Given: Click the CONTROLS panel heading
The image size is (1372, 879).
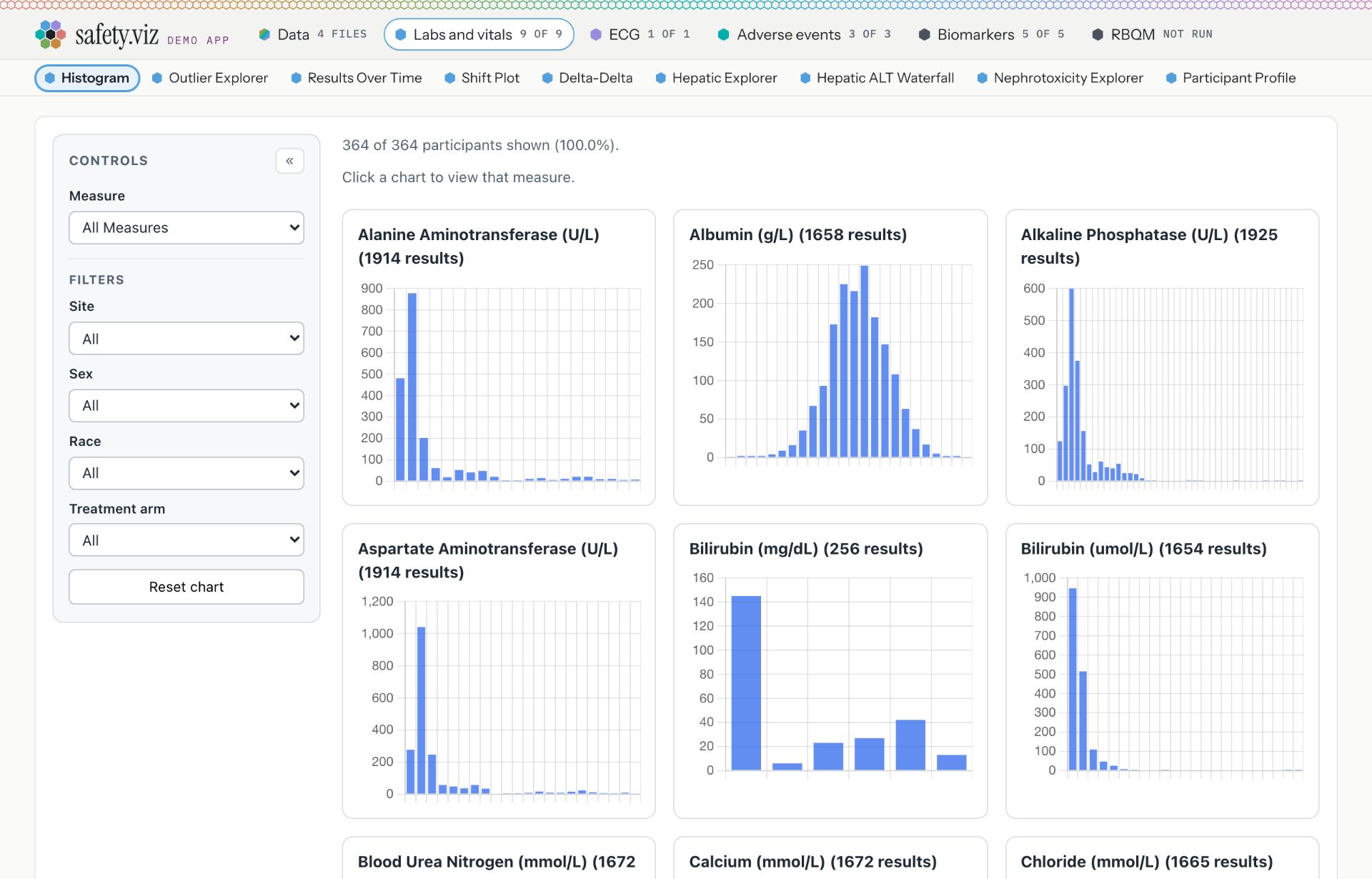Looking at the screenshot, I should (109, 161).
